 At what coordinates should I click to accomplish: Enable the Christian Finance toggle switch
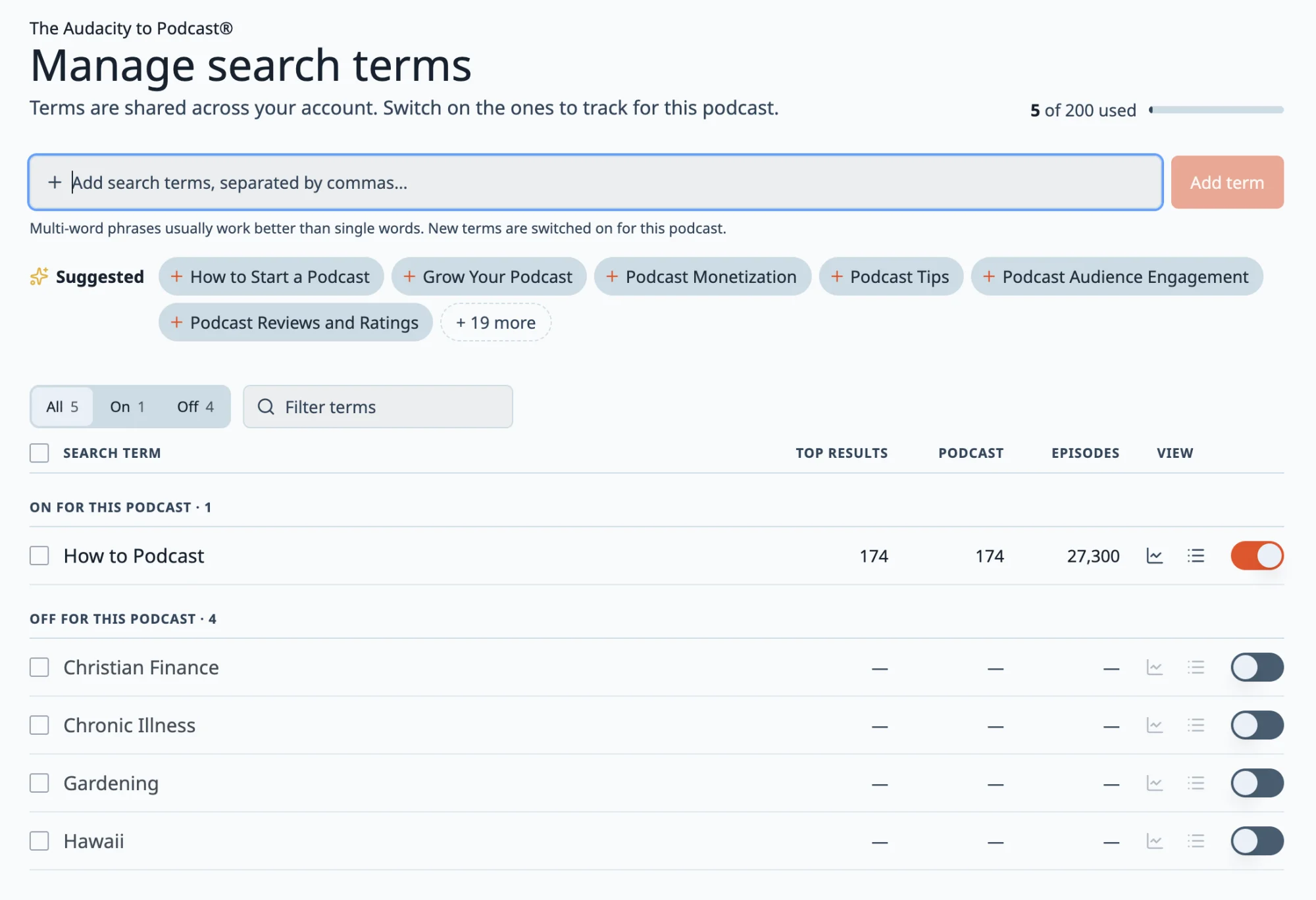coord(1257,667)
